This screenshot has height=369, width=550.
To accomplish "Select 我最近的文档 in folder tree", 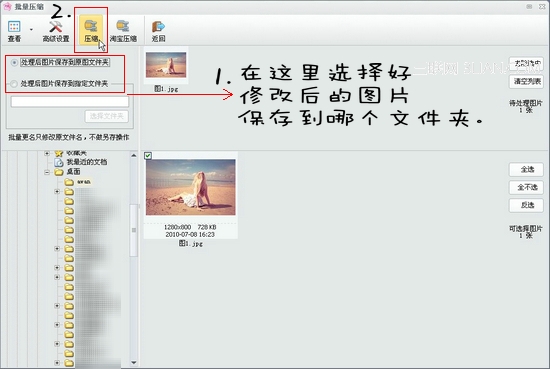I will (x=87, y=162).
